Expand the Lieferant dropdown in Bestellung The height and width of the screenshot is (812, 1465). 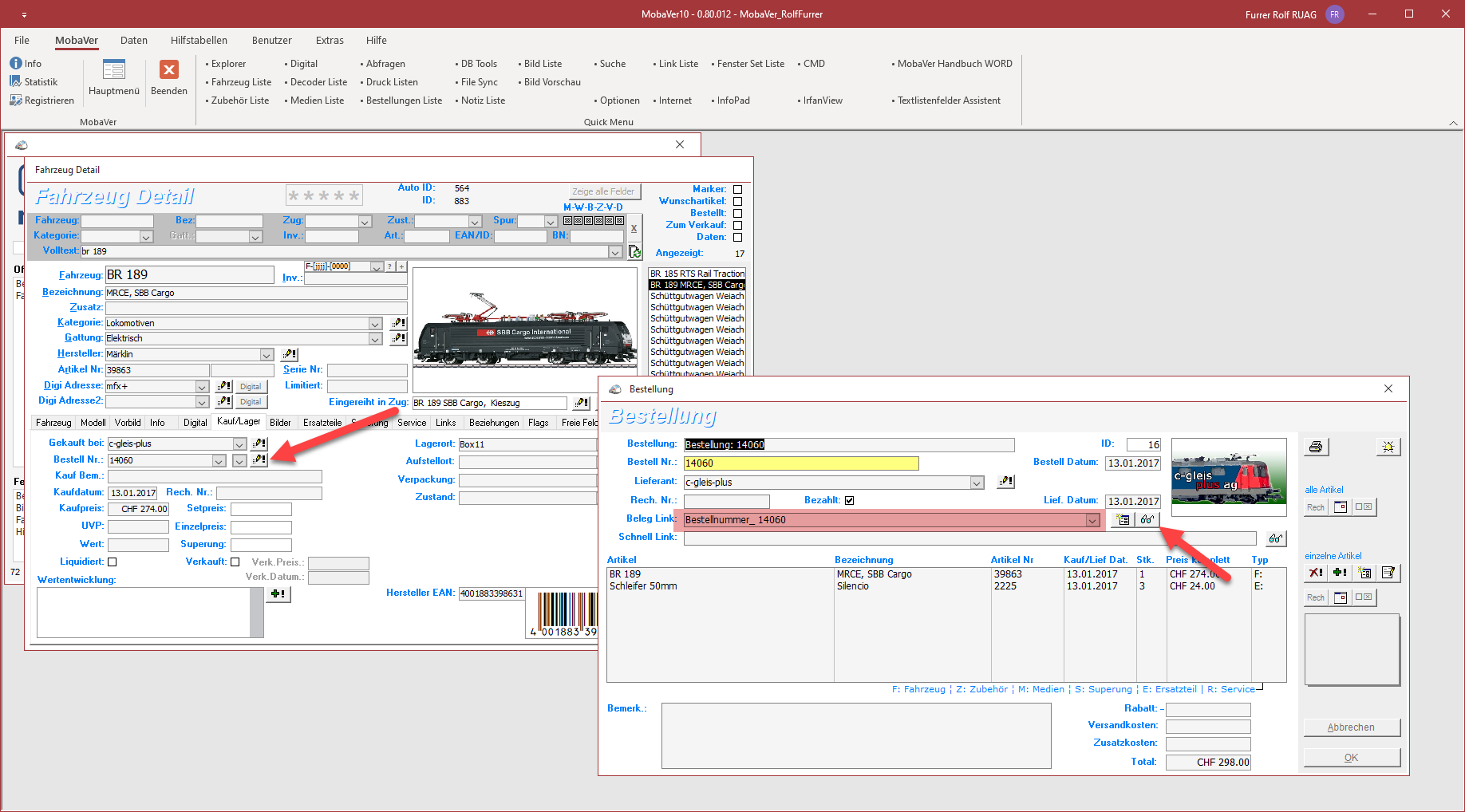(x=977, y=483)
